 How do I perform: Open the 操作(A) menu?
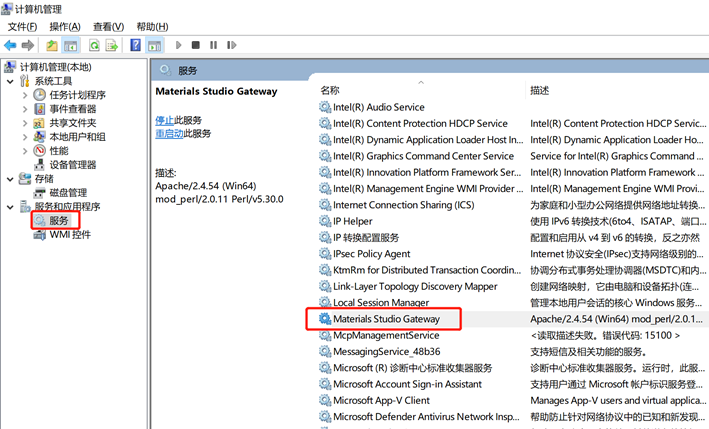(x=64, y=26)
